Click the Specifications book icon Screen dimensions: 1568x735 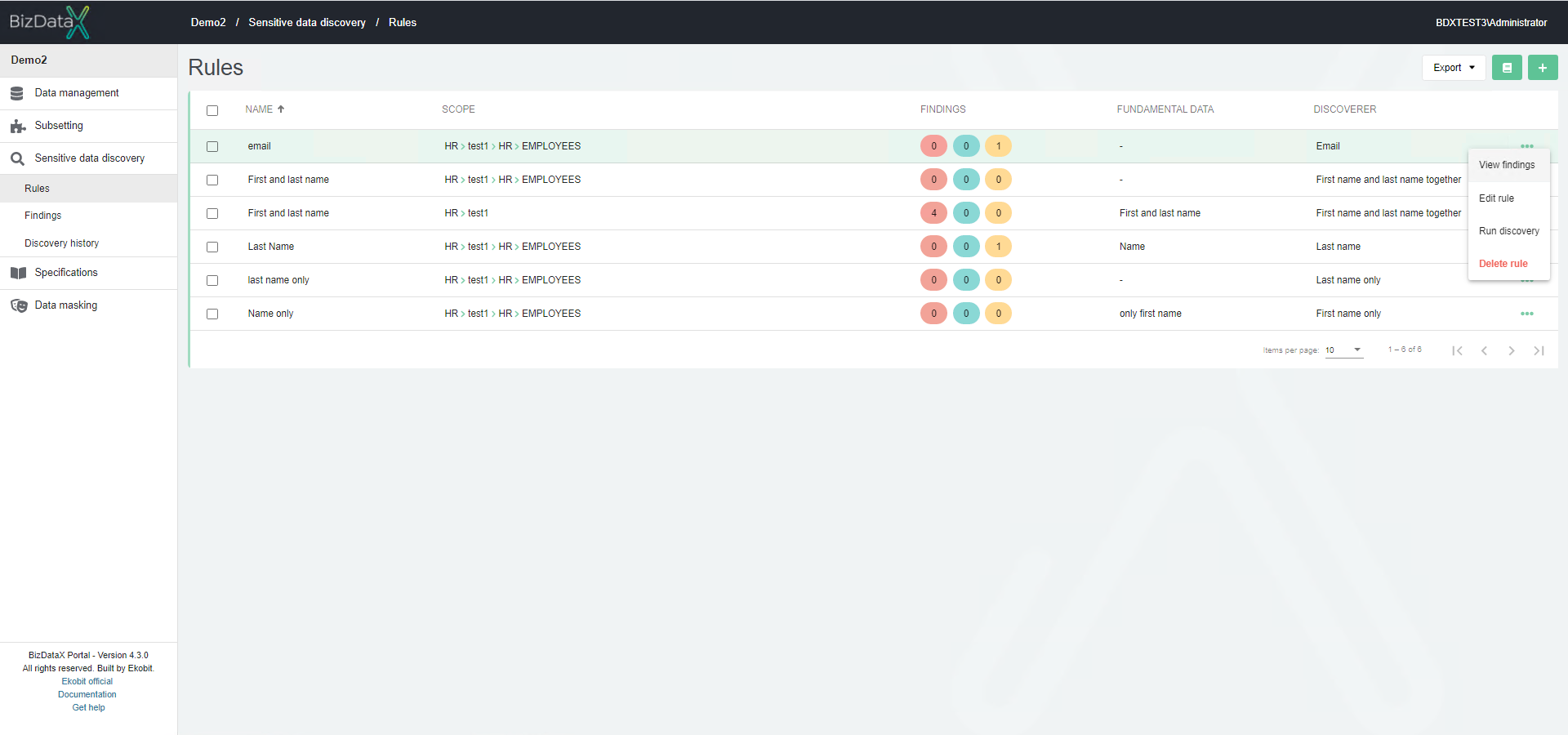(18, 273)
